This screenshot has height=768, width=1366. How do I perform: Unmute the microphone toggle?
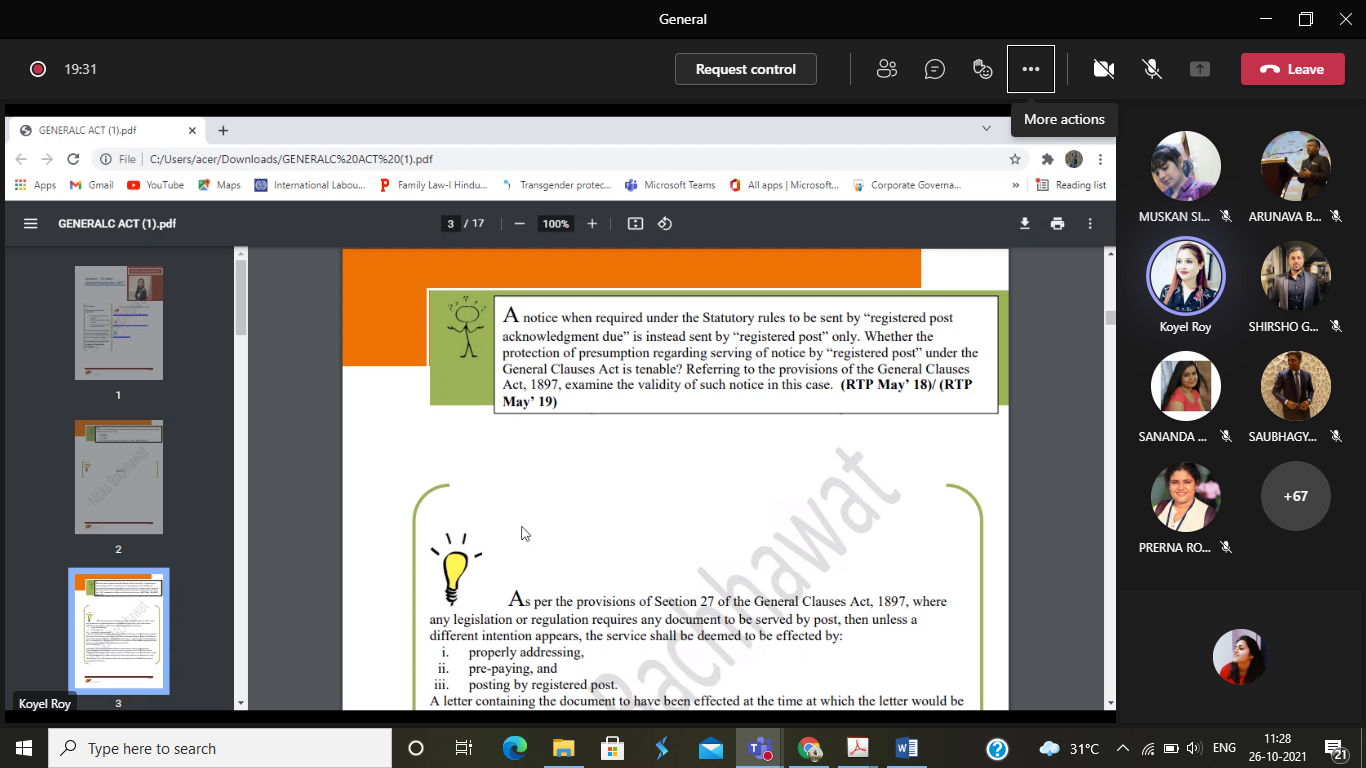[1152, 69]
